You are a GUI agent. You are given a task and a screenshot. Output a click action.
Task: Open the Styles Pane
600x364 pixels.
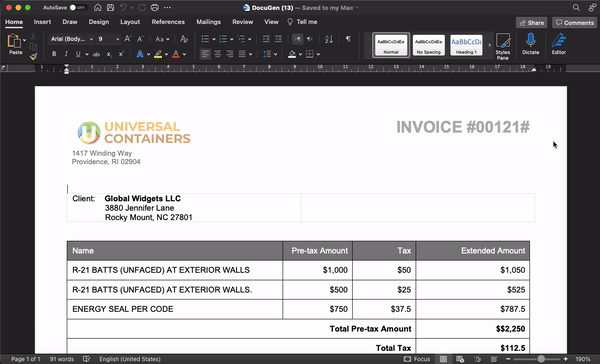click(x=503, y=46)
